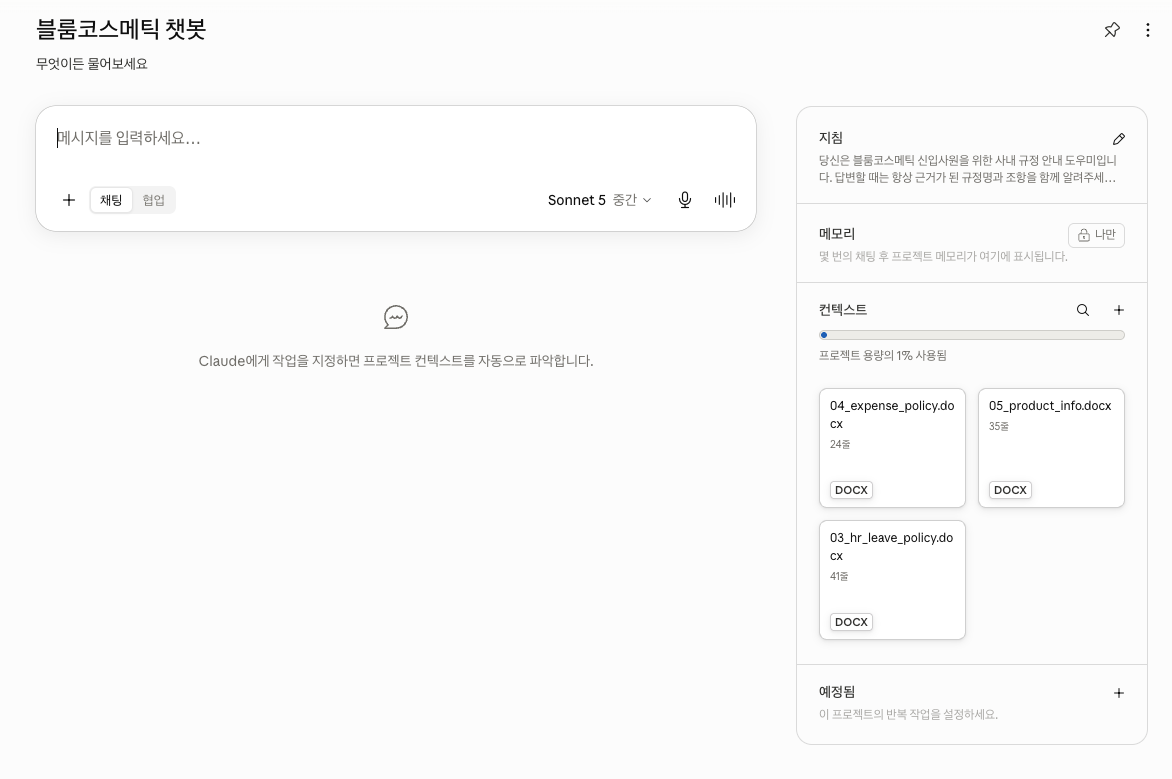Click the 지침 section heading

click(x=830, y=138)
